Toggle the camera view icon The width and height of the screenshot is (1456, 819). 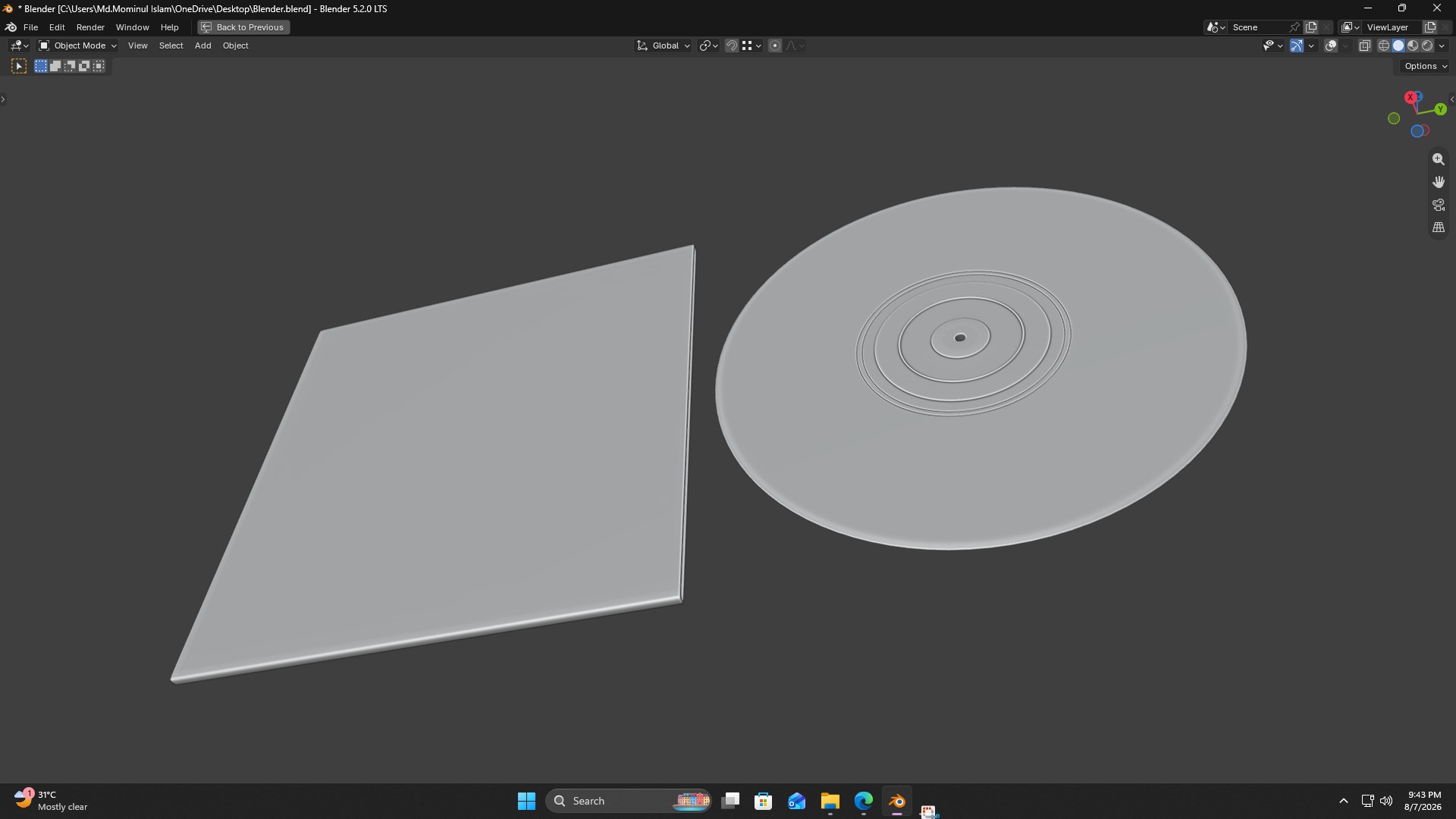pos(1438,205)
